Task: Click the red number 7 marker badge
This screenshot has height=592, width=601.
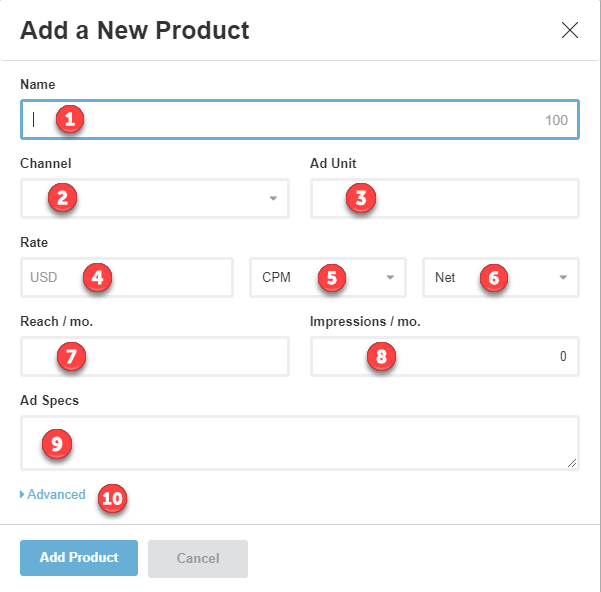Action: tap(70, 356)
